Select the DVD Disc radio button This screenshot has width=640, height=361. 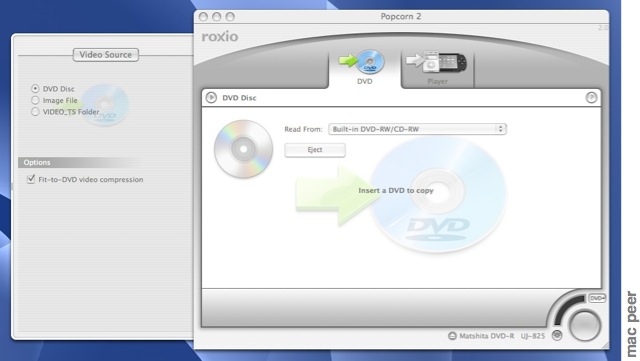[35, 89]
